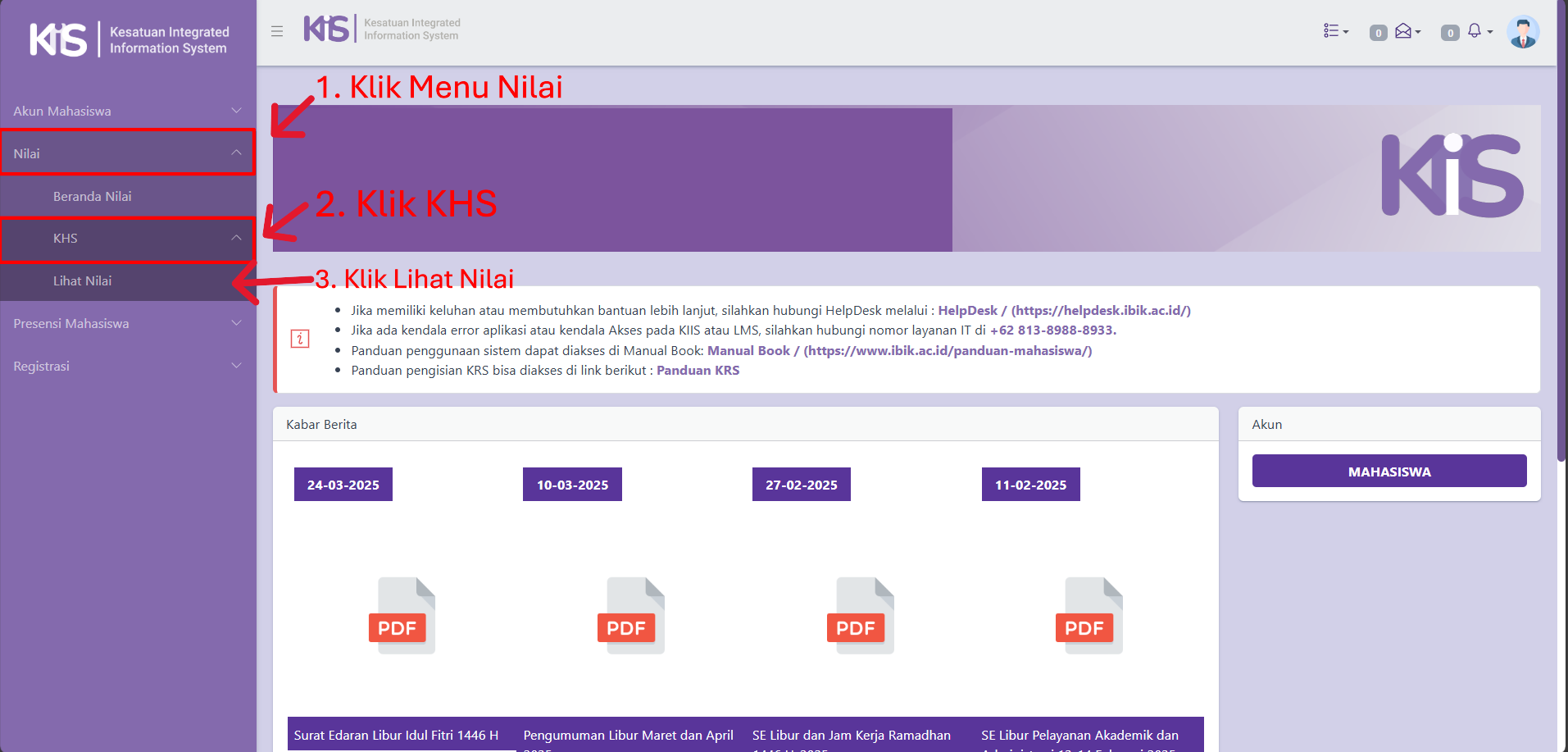This screenshot has height=752, width=1568.
Task: Select Beranda Nilai menu item
Action: [92, 196]
